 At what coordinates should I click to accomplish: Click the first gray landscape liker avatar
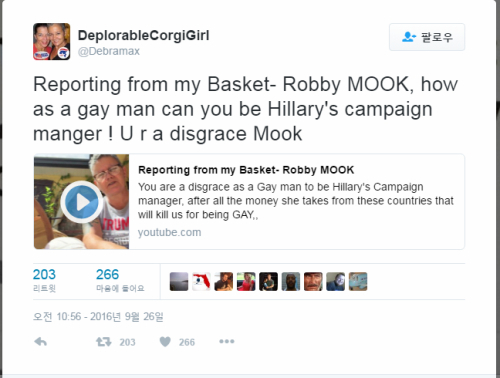[x=179, y=282]
